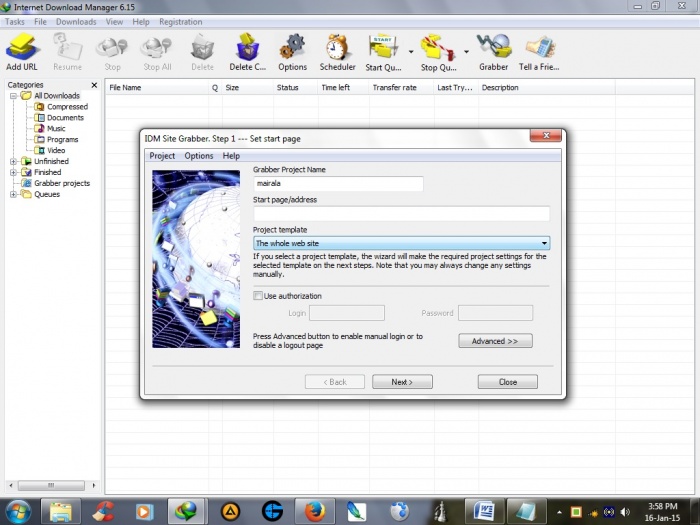The image size is (700, 525).
Task: Click the Delete Completed toolbar icon
Action: pyautogui.click(x=247, y=52)
